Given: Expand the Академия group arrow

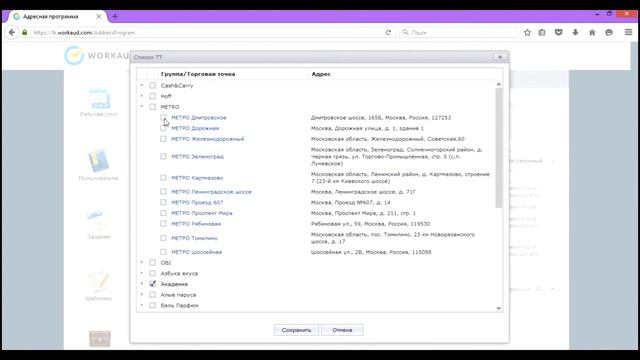Looking at the screenshot, I should tap(142, 284).
